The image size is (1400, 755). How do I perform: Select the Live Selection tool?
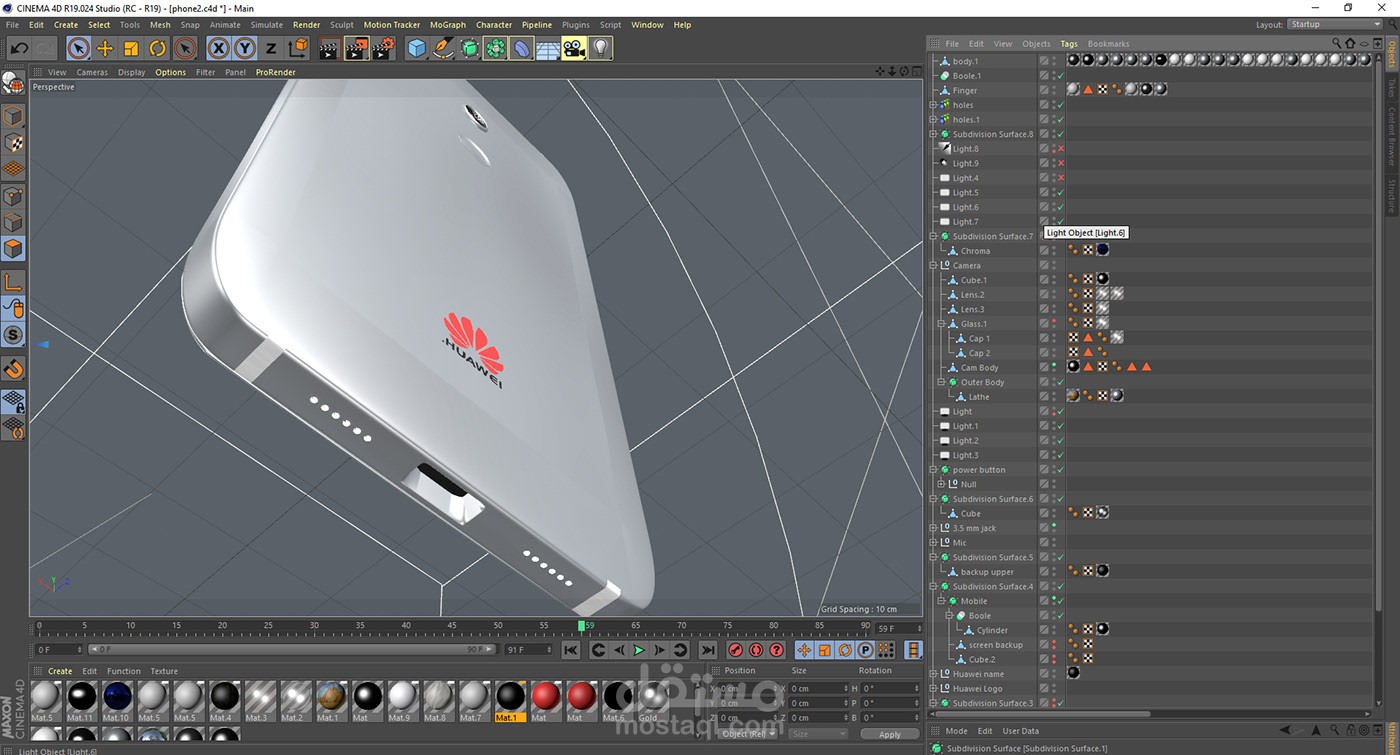[x=79, y=48]
